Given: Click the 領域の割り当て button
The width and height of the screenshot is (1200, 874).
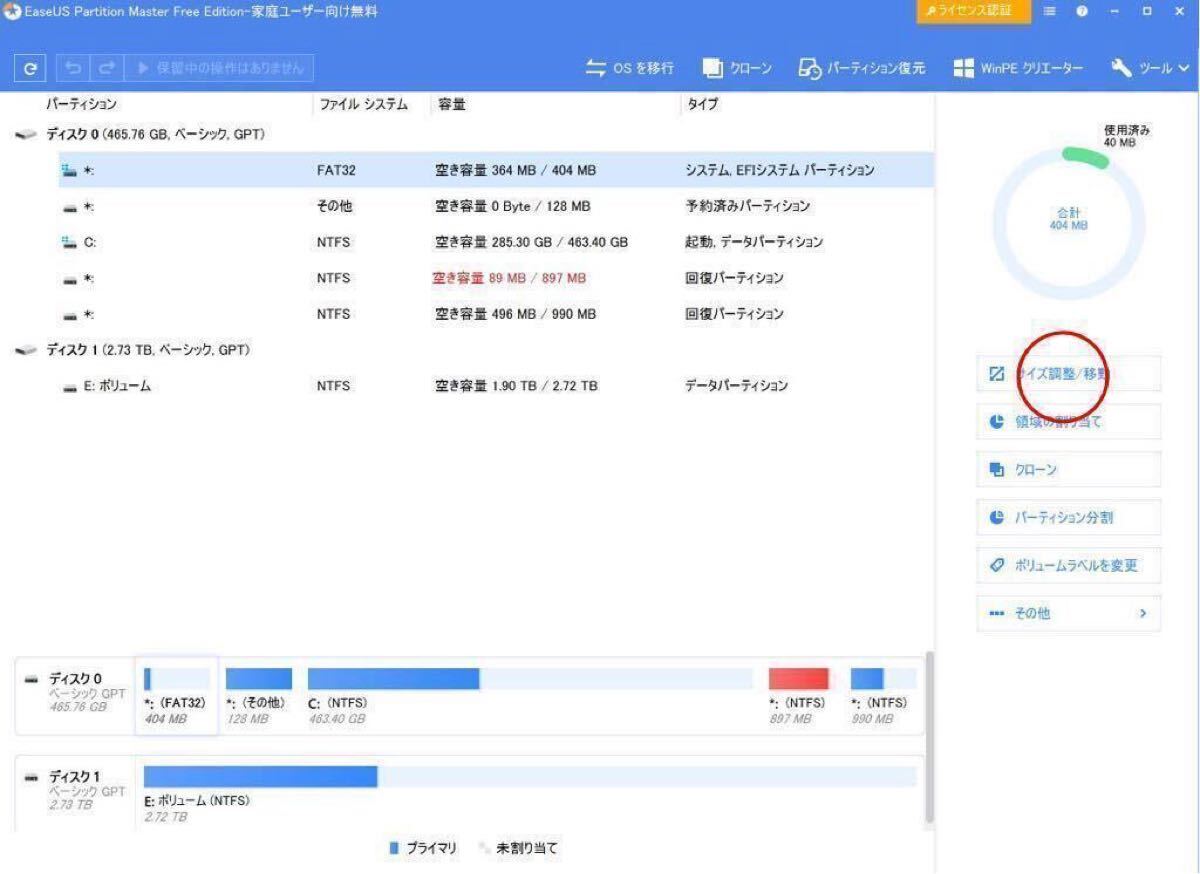Looking at the screenshot, I should (x=1068, y=422).
